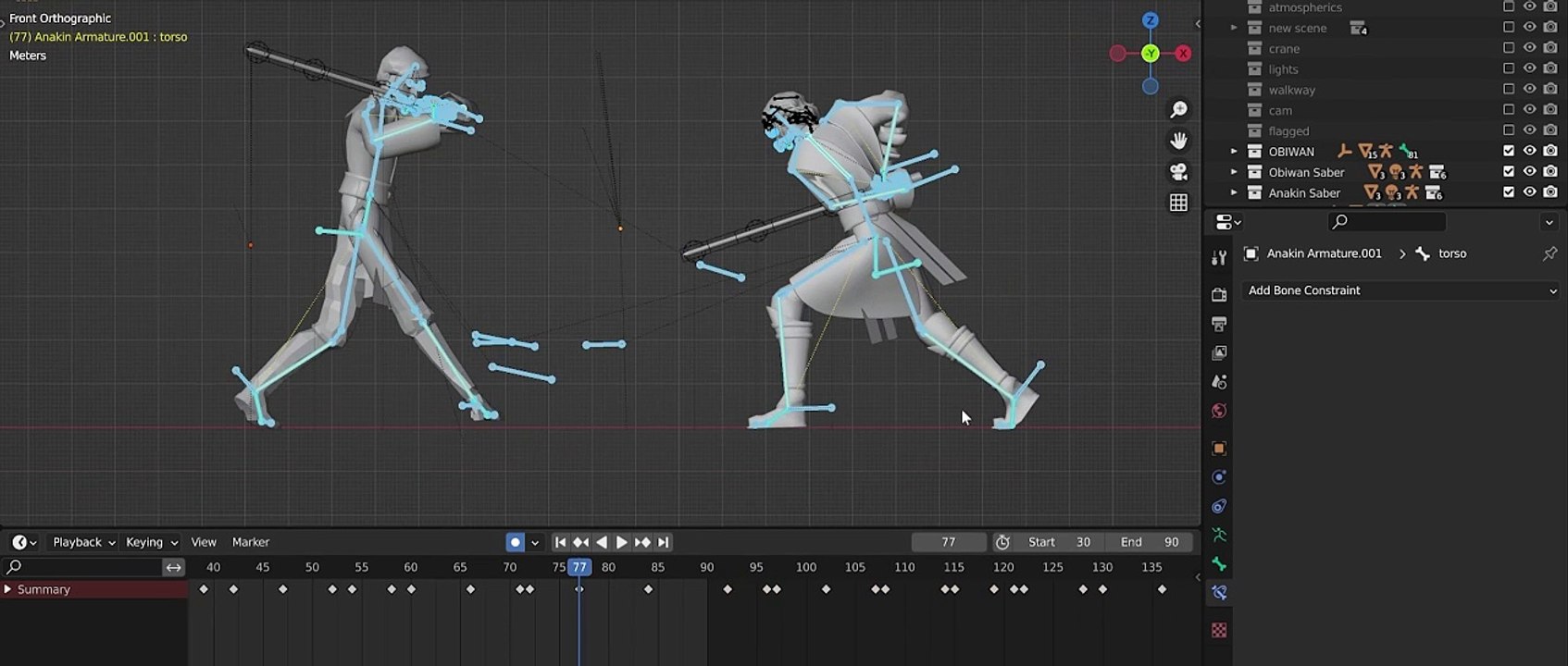
Task: Open the View Layer properties tab
Action: tap(1219, 352)
